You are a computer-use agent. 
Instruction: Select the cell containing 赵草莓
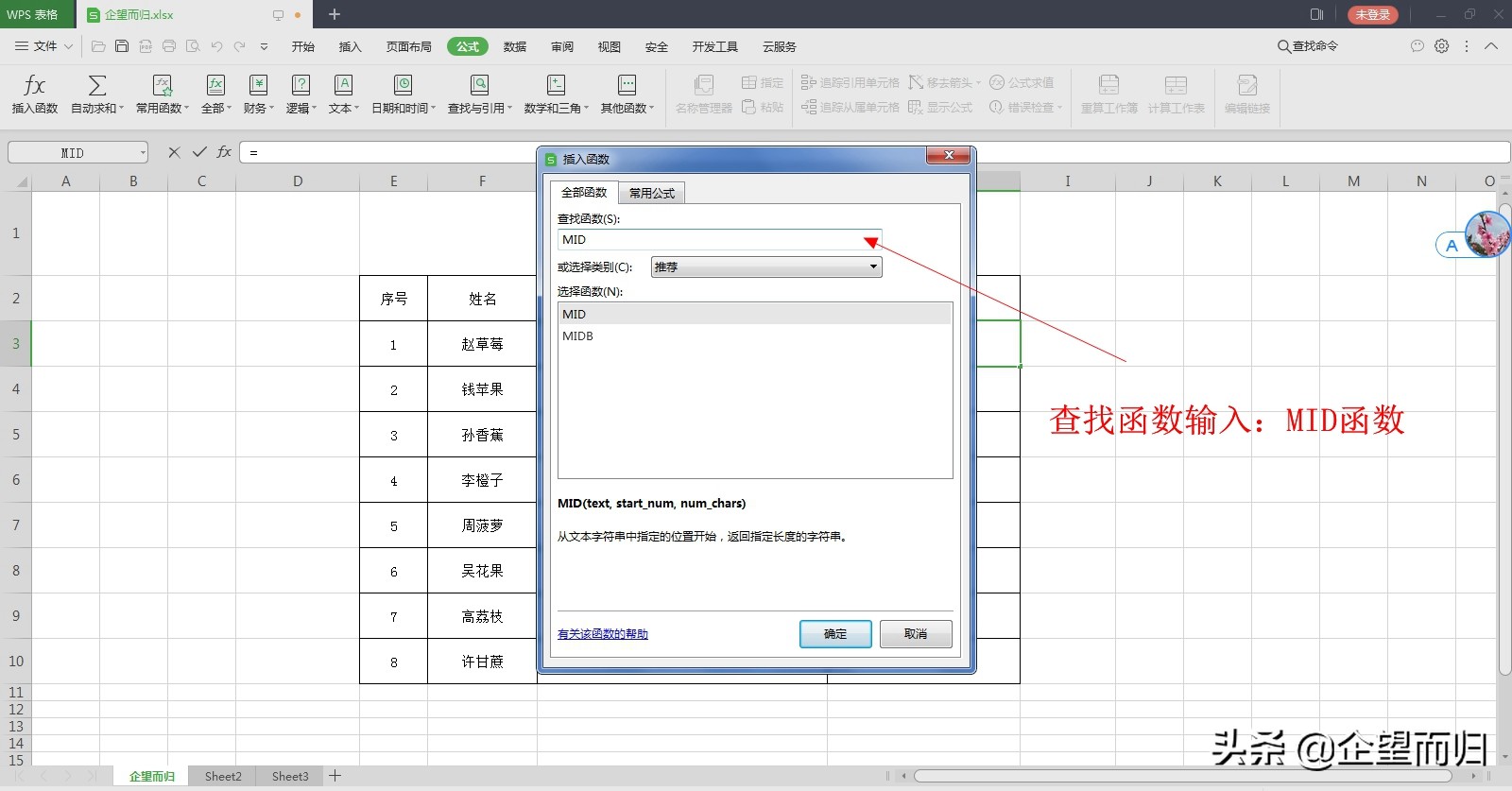(482, 344)
